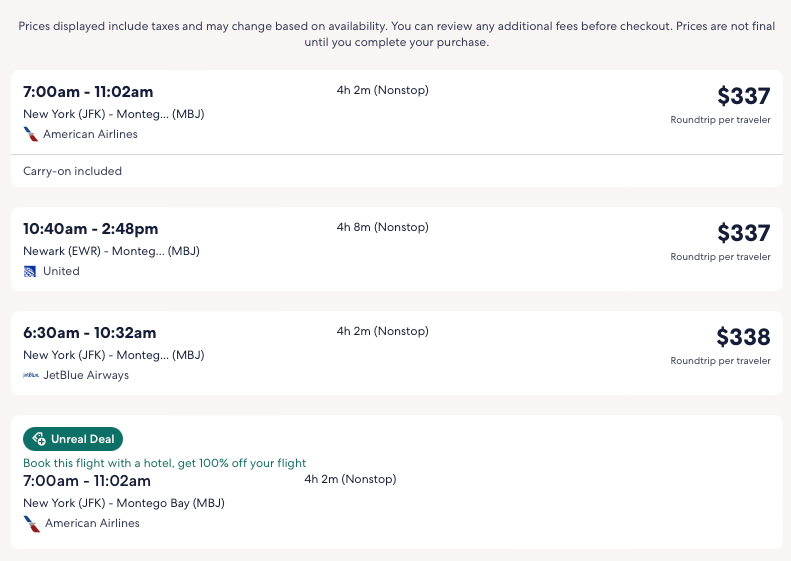Click the $337 price for United flight

(x=743, y=233)
